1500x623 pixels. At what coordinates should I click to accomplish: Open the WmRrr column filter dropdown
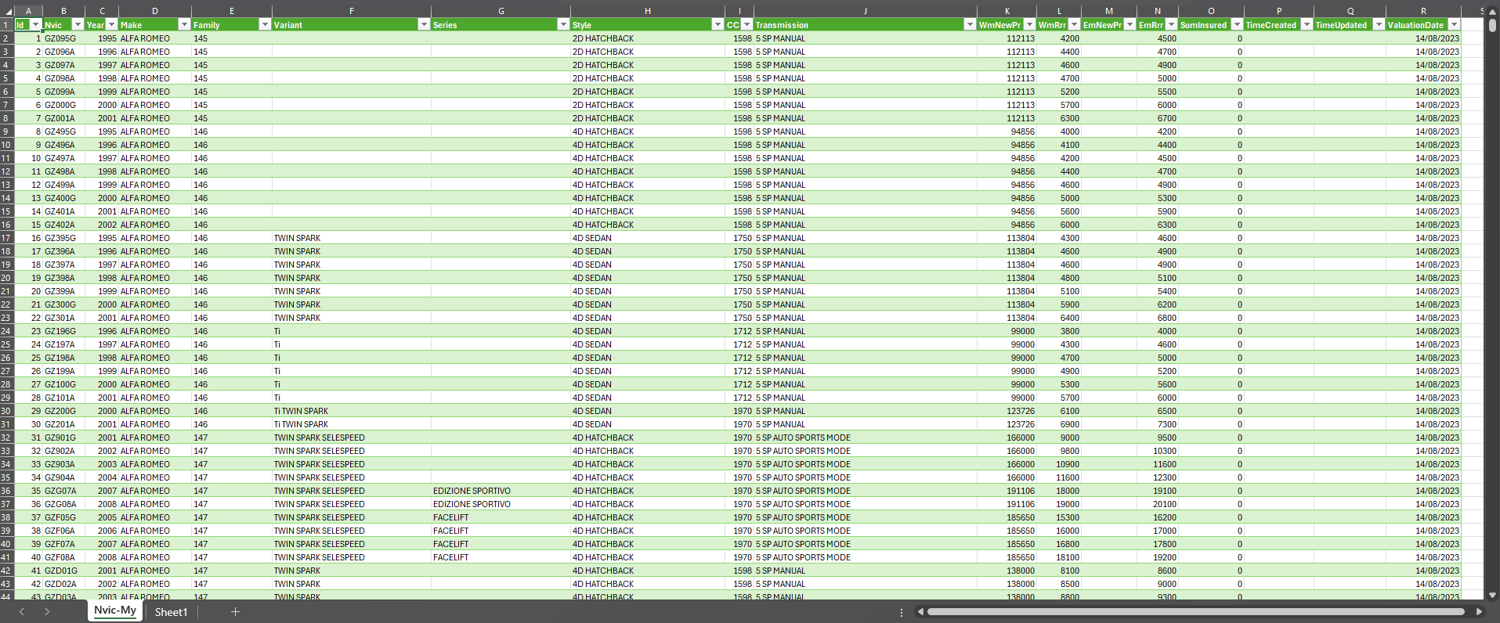point(1074,24)
